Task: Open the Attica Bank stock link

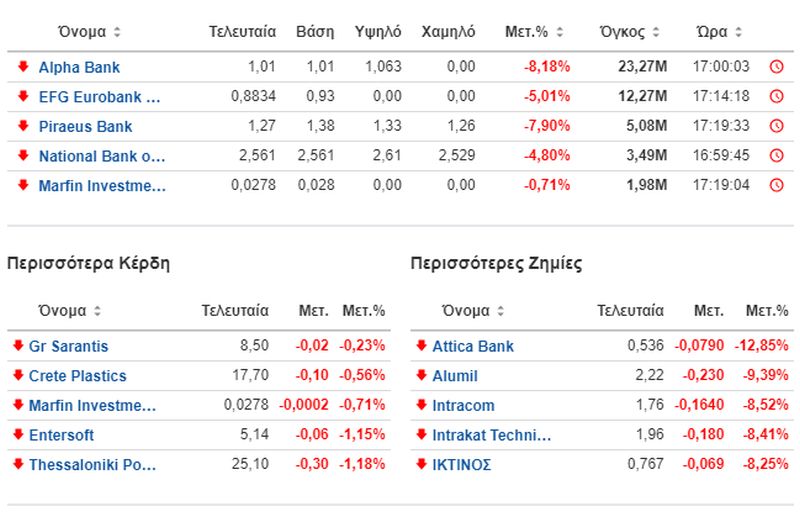Action: (x=473, y=346)
